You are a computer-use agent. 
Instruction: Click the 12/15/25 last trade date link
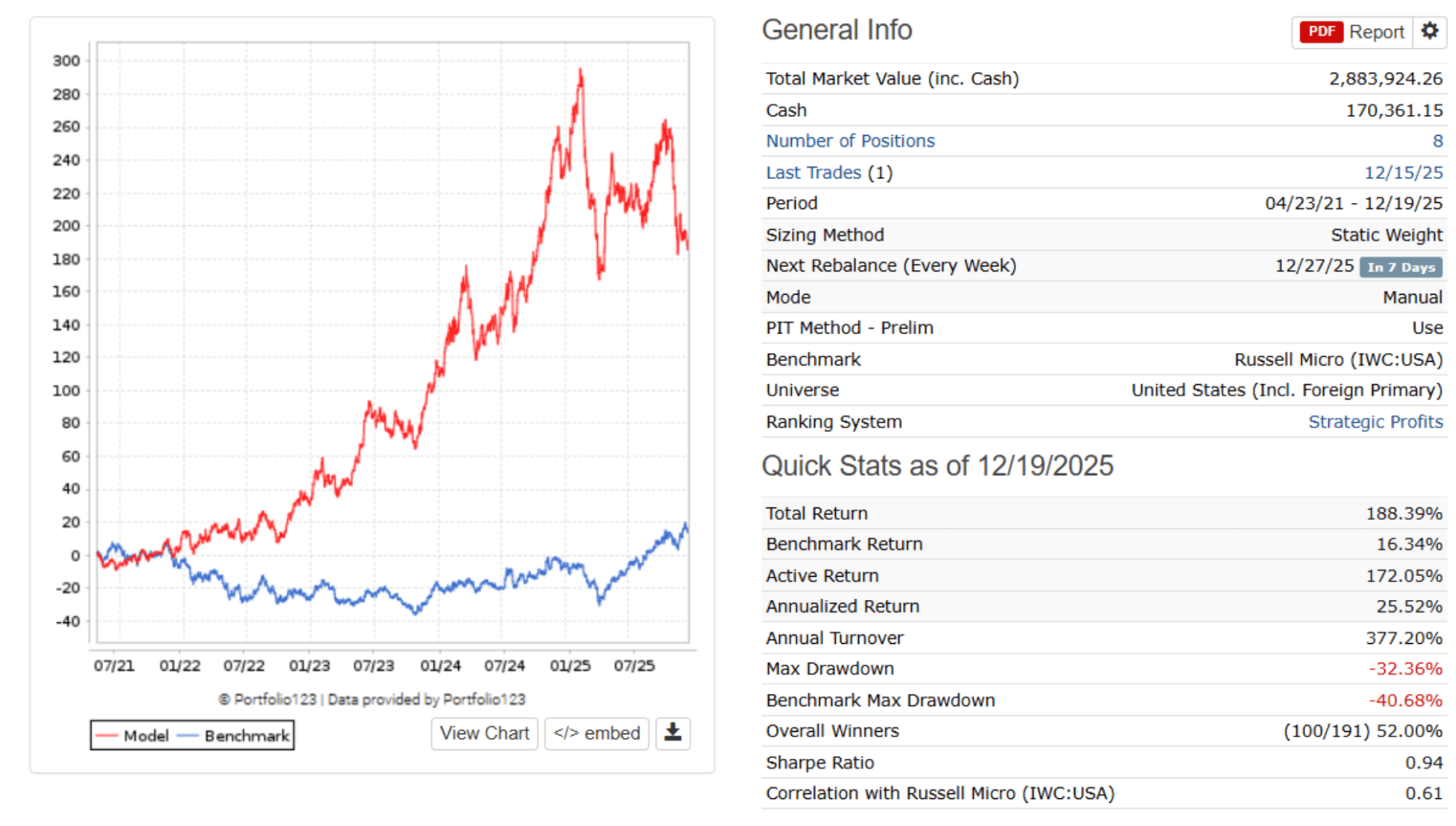click(1403, 173)
